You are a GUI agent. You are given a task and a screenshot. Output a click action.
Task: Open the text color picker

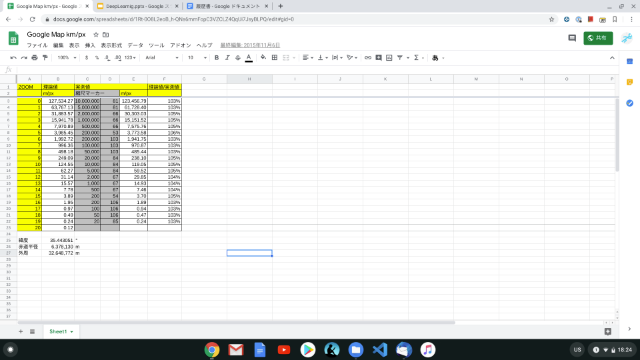pos(249,58)
